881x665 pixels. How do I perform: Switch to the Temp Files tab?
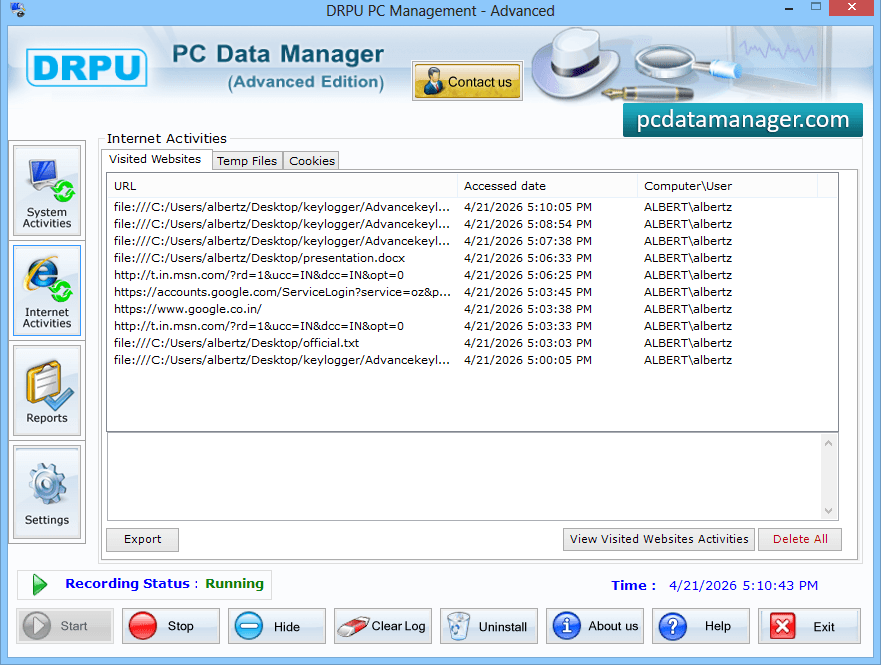[247, 161]
